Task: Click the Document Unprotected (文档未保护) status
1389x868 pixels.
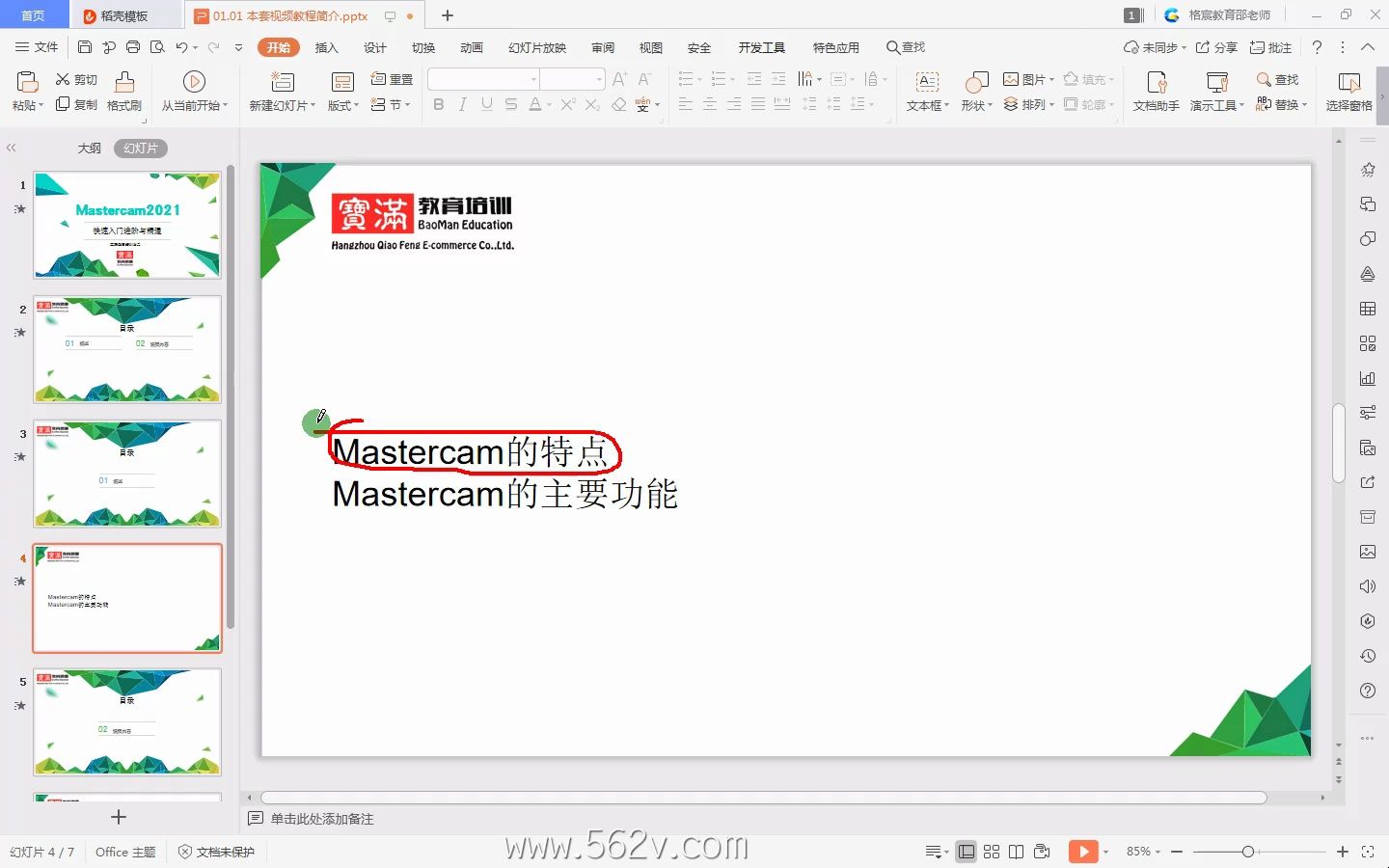Action: click(216, 852)
